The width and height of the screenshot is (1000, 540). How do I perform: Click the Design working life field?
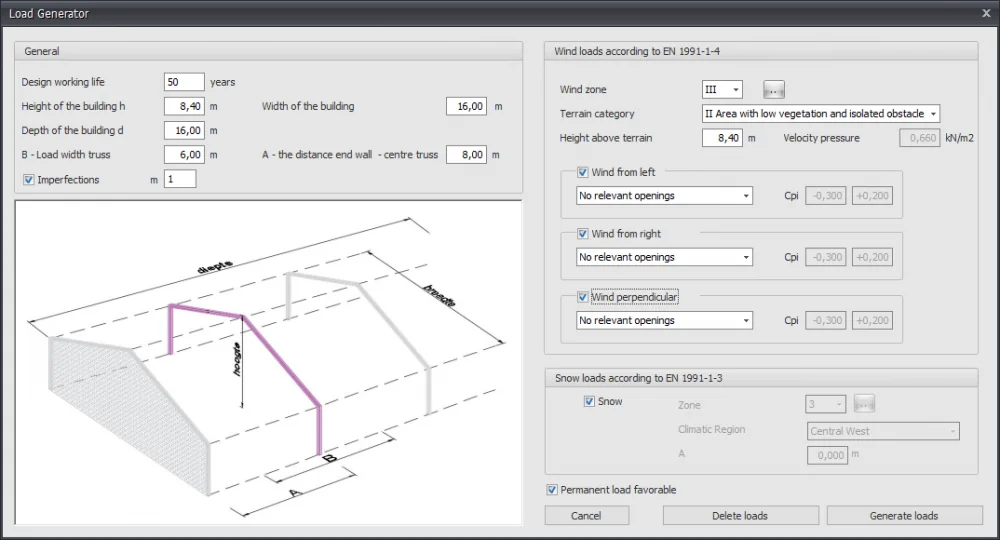[x=184, y=82]
